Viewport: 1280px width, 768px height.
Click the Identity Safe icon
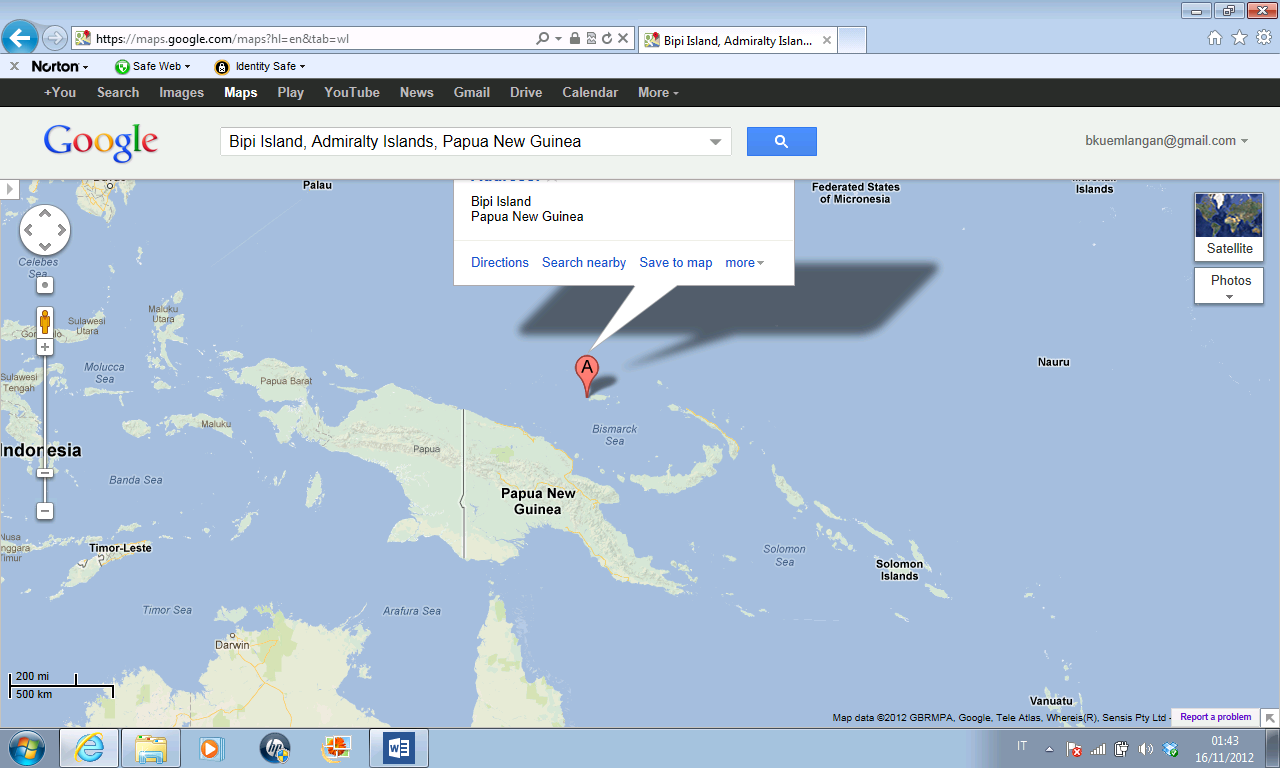[x=220, y=66]
